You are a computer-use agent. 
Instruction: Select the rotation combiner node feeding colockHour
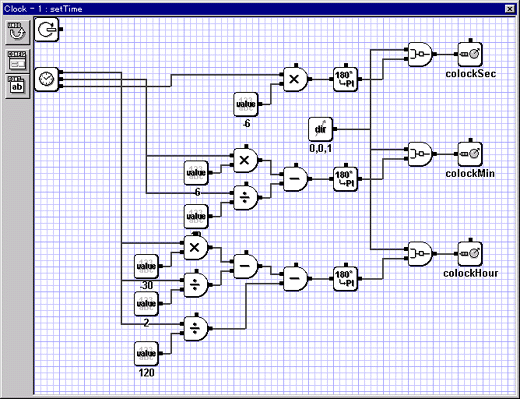coord(420,253)
